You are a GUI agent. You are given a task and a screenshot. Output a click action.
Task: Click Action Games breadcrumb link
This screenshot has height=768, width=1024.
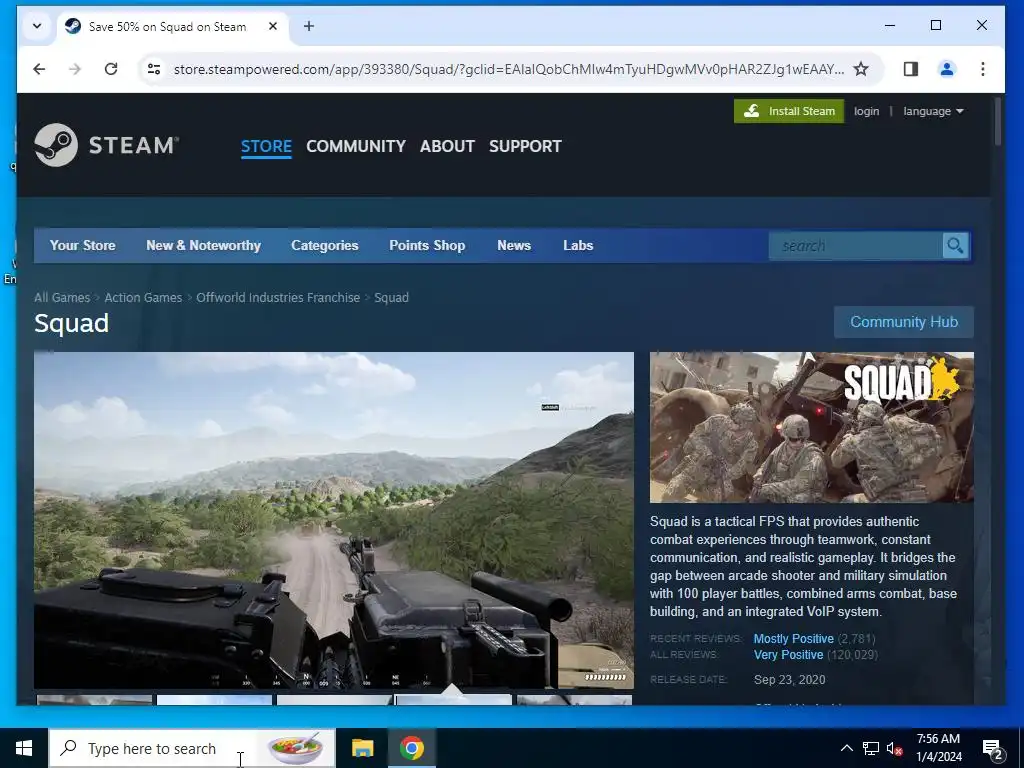coord(143,297)
